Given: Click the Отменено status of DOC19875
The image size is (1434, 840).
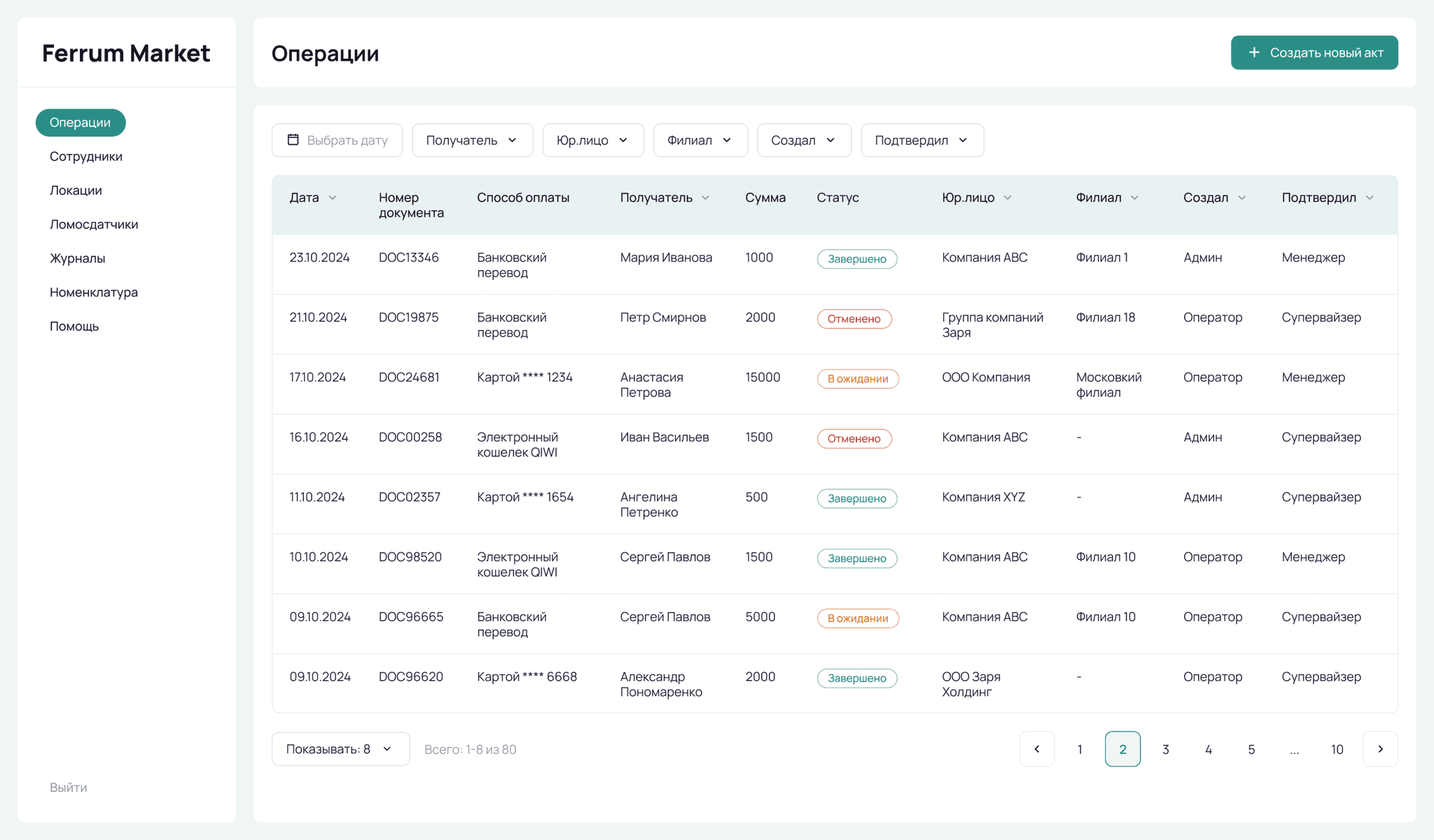Looking at the screenshot, I should pyautogui.click(x=854, y=319).
